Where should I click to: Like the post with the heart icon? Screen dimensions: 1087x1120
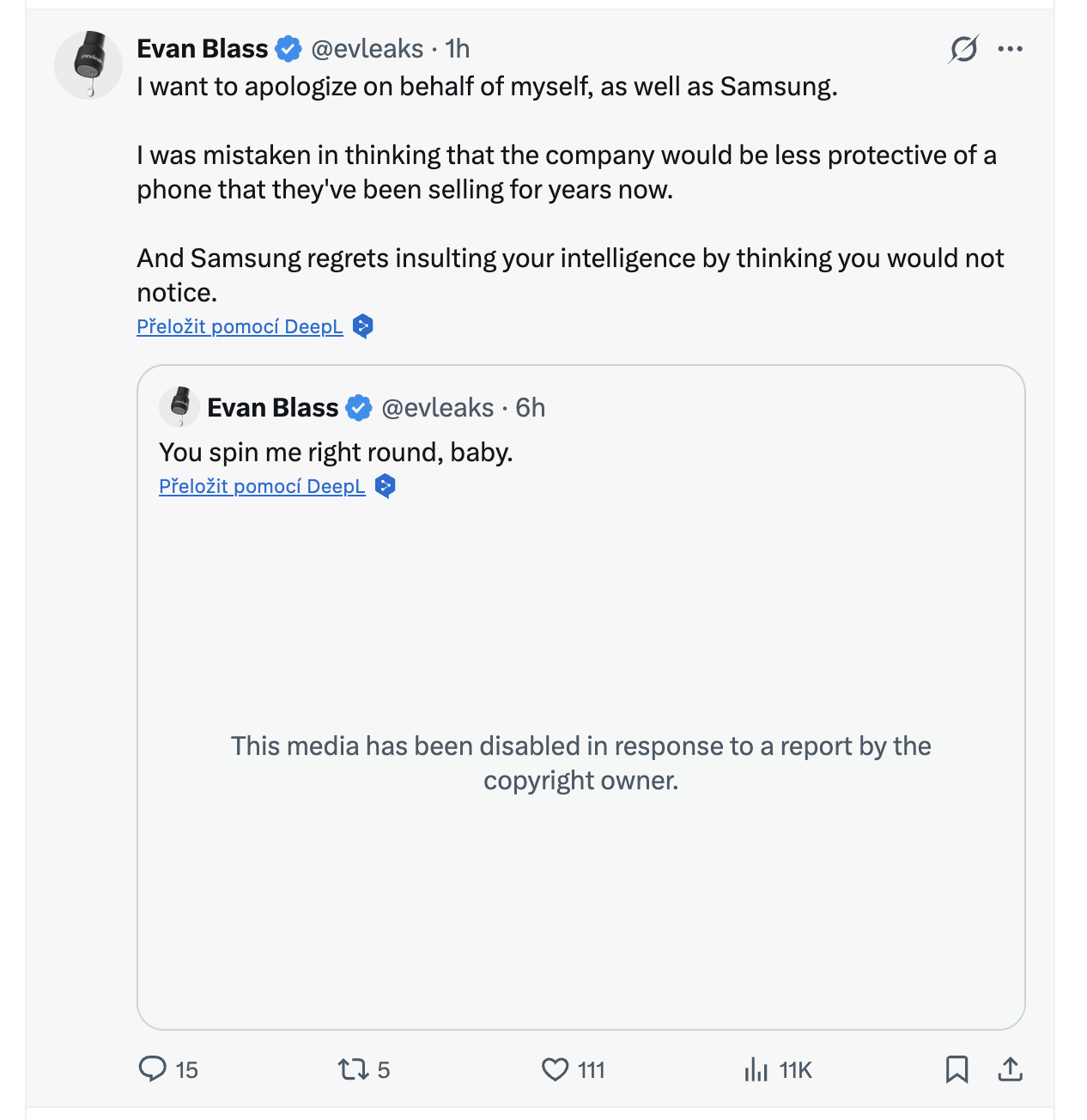pyautogui.click(x=556, y=1069)
